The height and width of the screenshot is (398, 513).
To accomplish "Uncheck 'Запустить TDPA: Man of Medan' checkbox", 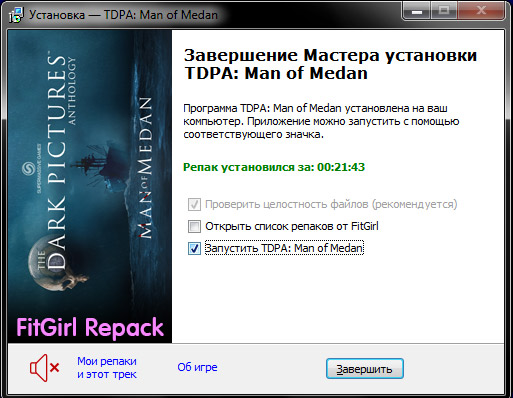I will 194,248.
